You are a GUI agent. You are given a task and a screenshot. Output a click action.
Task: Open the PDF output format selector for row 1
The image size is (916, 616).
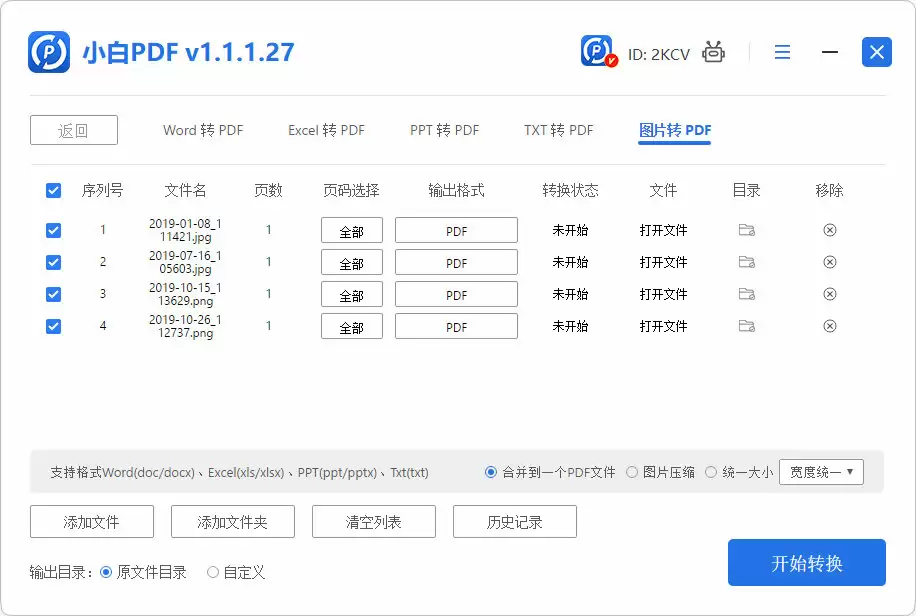click(456, 230)
